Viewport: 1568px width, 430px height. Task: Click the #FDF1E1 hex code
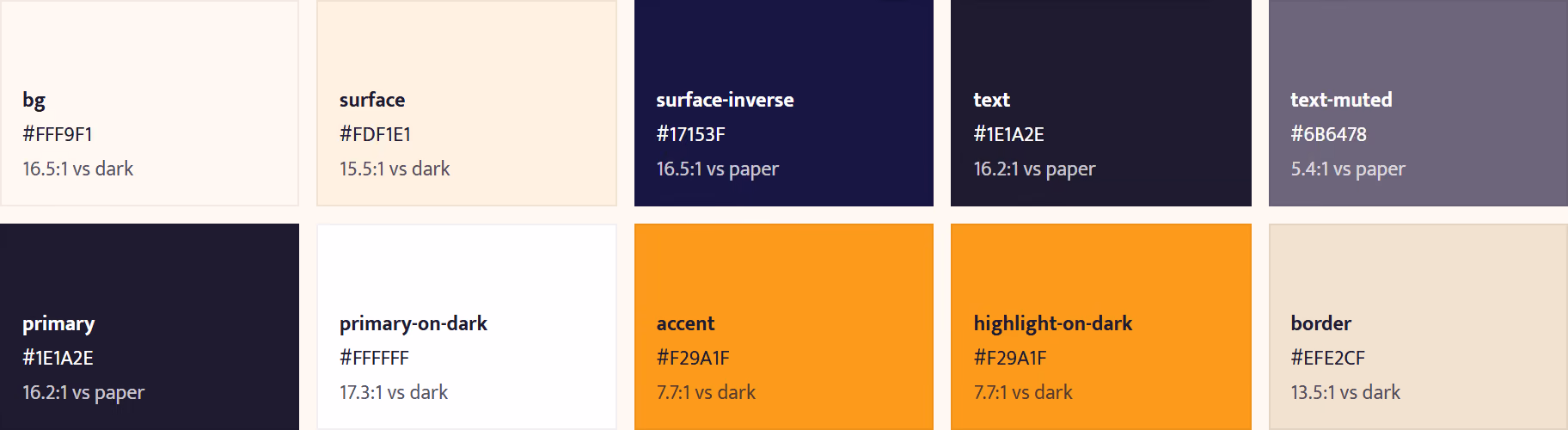(375, 134)
